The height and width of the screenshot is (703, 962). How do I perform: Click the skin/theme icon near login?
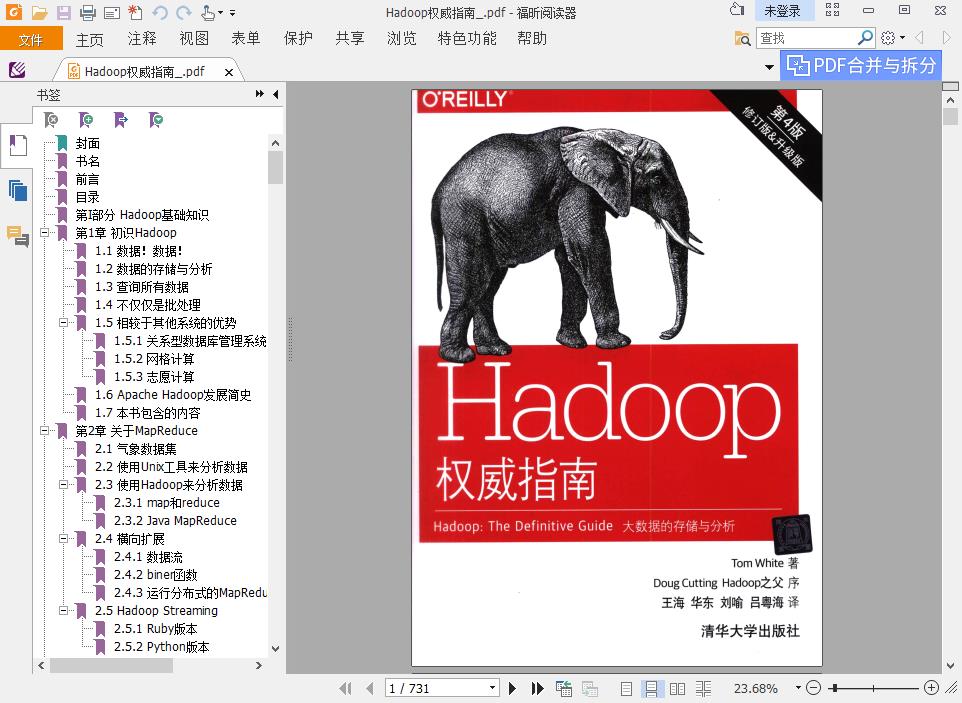(737, 9)
